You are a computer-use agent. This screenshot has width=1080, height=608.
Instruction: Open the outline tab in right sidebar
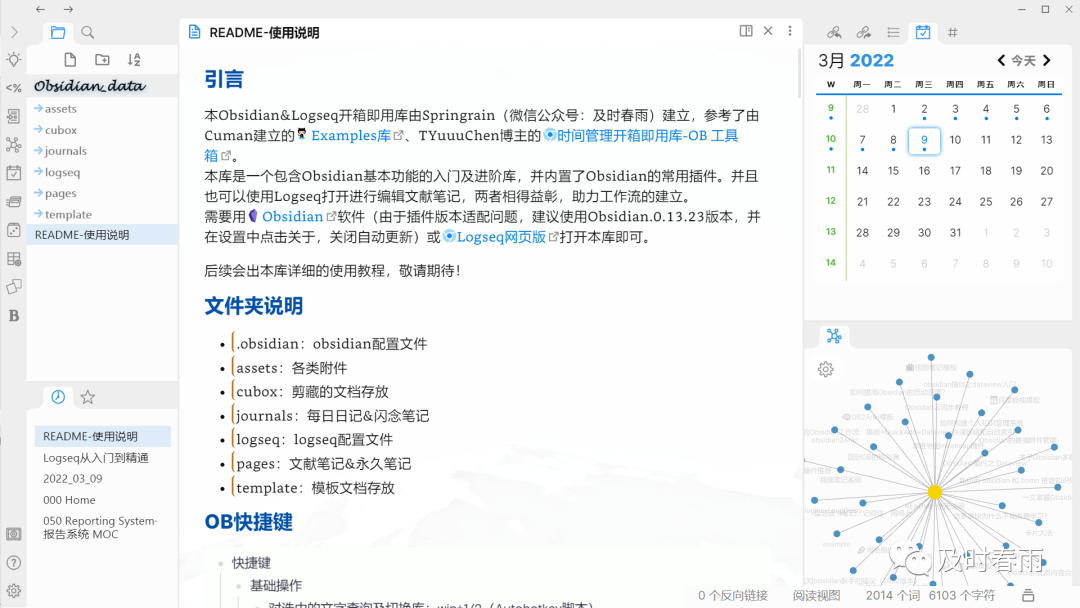893,32
